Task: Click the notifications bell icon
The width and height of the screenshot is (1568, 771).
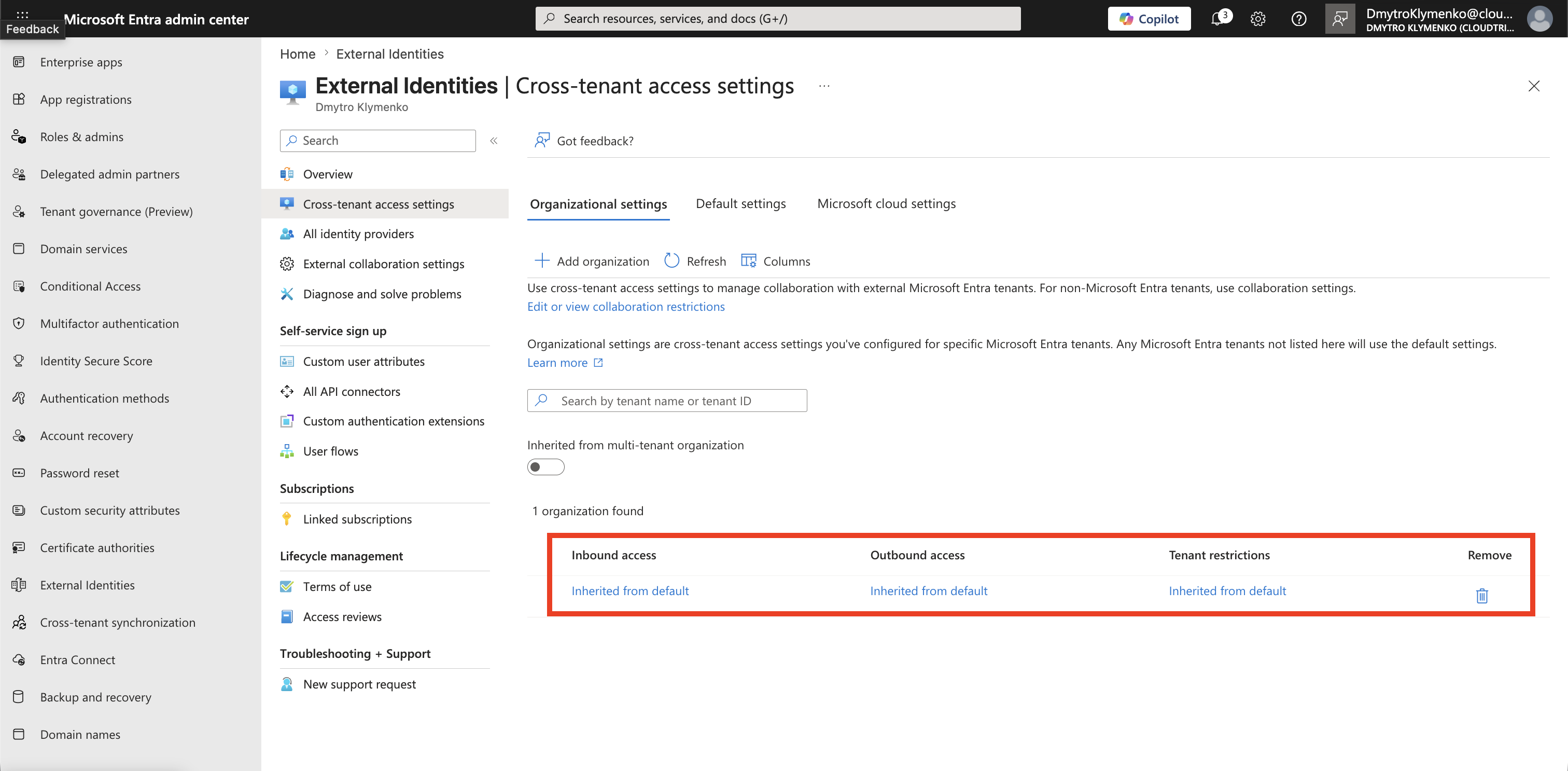Action: pos(1218,19)
